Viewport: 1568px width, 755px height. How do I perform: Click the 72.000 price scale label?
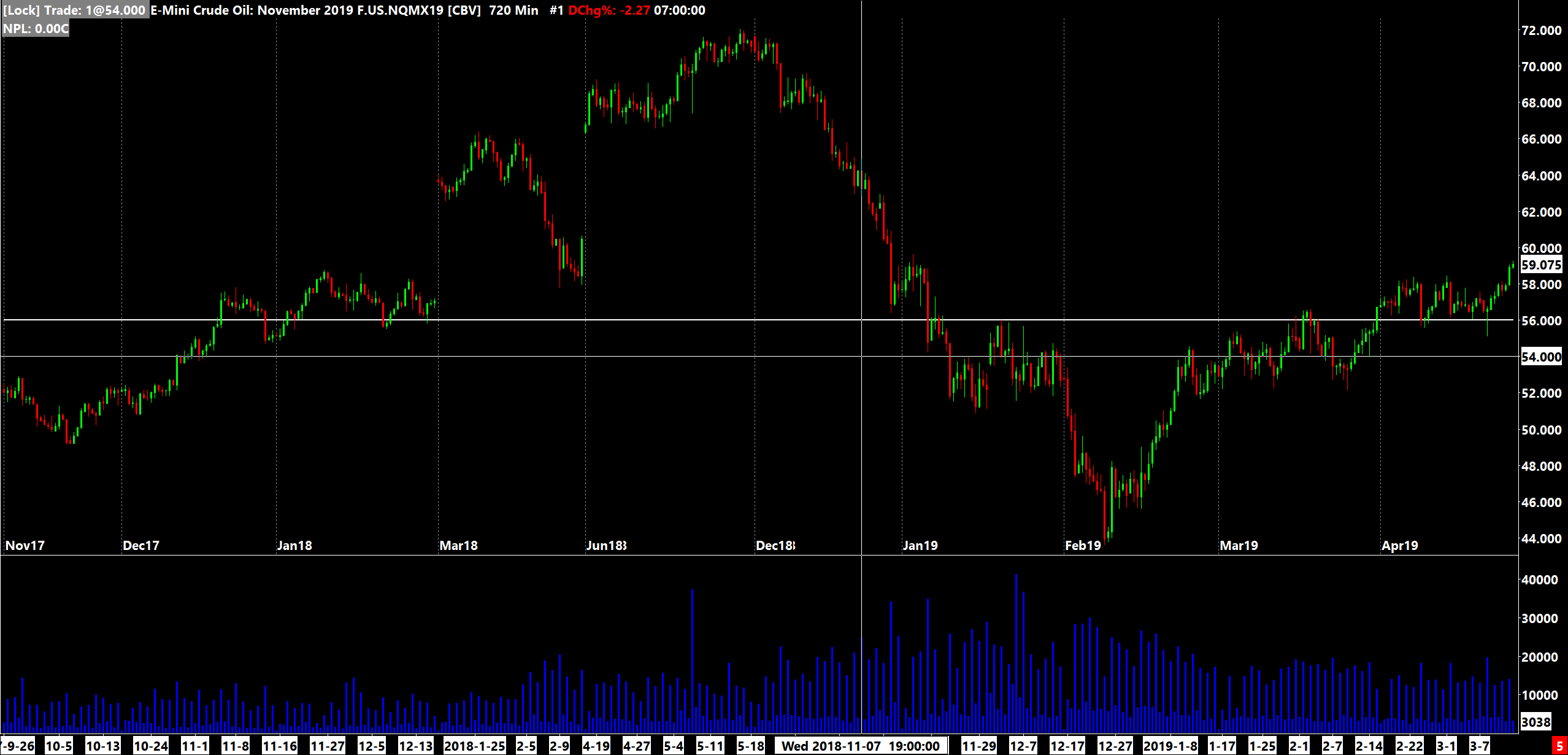tap(1541, 31)
